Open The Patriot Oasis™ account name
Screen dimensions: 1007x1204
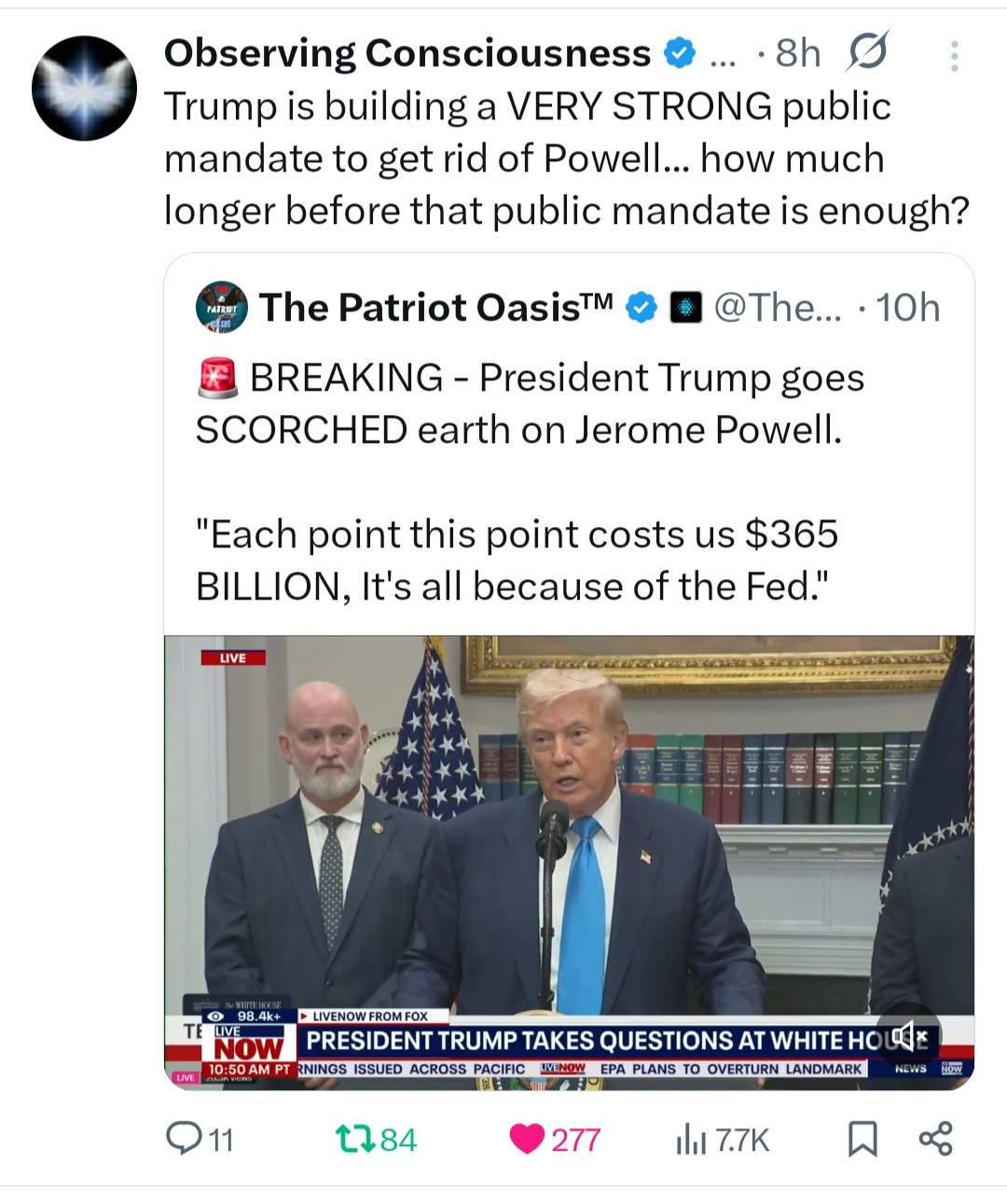[435, 308]
